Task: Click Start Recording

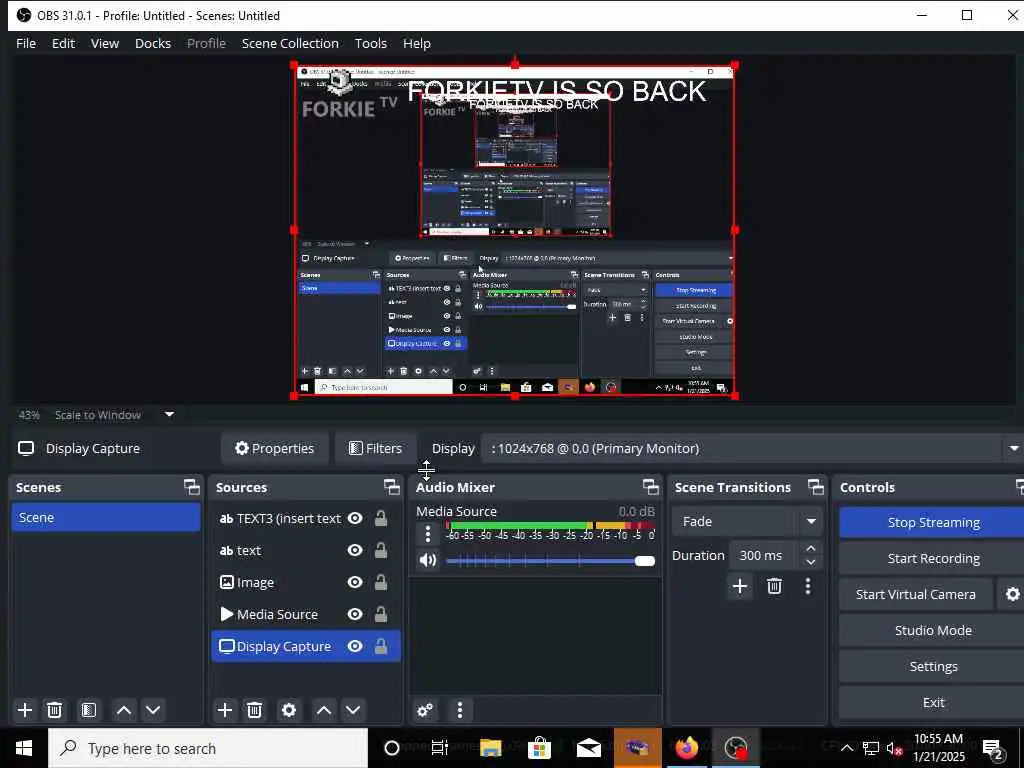Action: pyautogui.click(x=933, y=558)
